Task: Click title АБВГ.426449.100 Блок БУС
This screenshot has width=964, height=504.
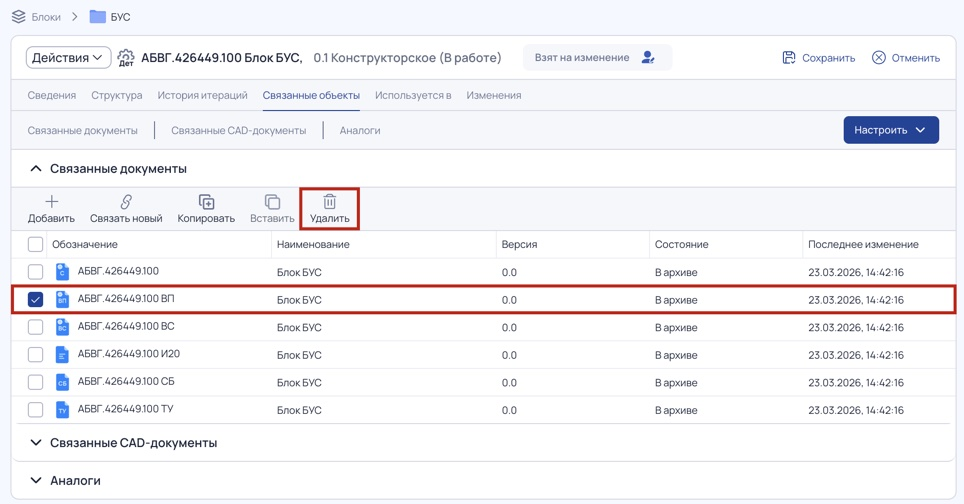Action: [x=222, y=58]
